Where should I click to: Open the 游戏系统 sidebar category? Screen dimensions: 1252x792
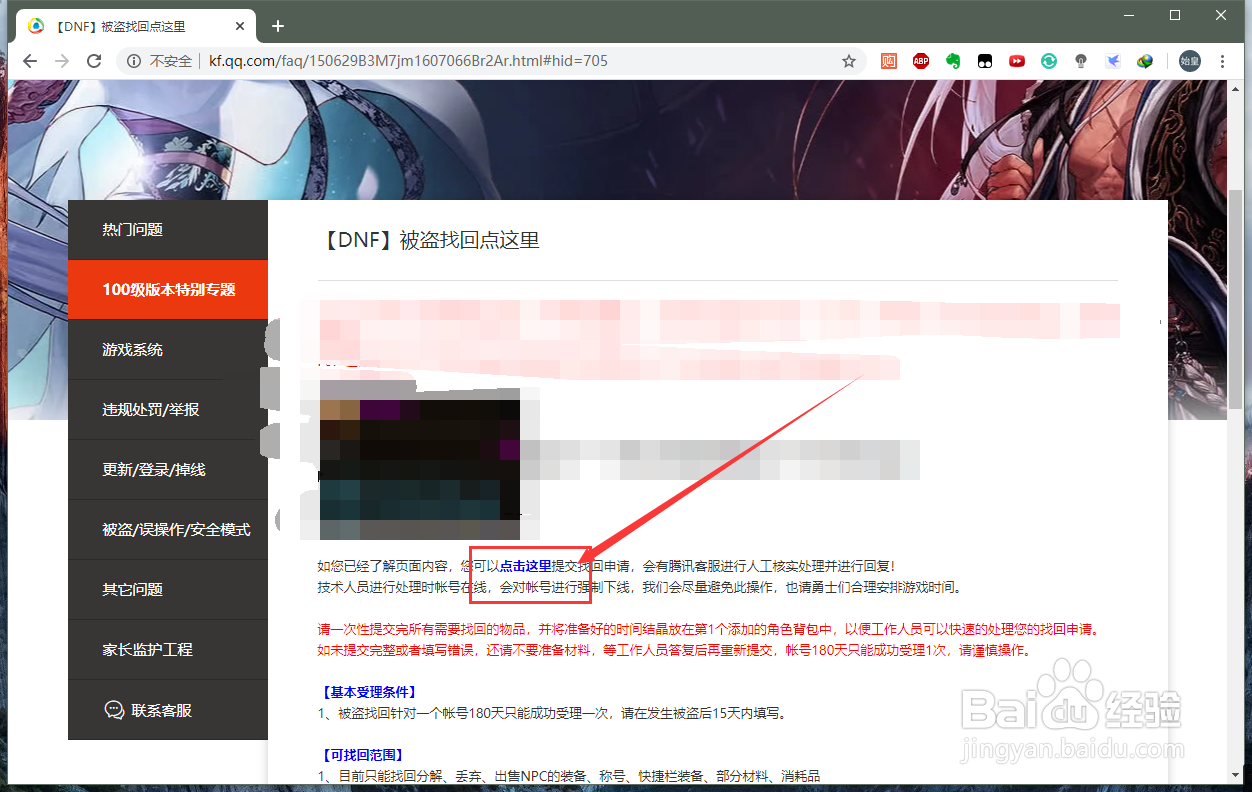point(168,350)
